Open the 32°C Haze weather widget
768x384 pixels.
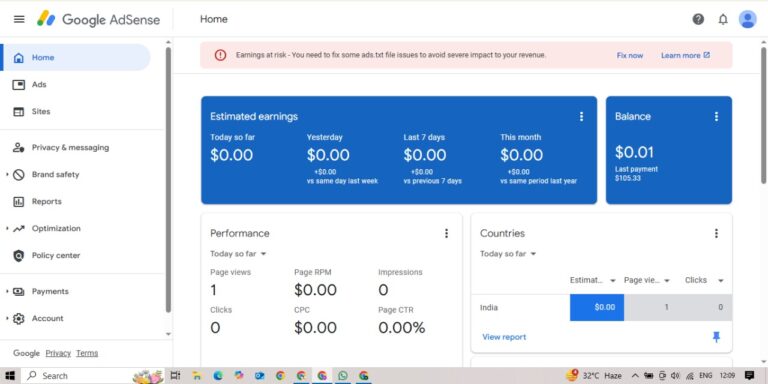[594, 376]
